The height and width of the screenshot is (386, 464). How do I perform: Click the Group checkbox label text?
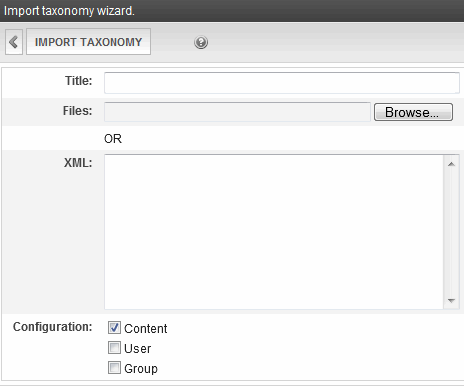point(141,369)
